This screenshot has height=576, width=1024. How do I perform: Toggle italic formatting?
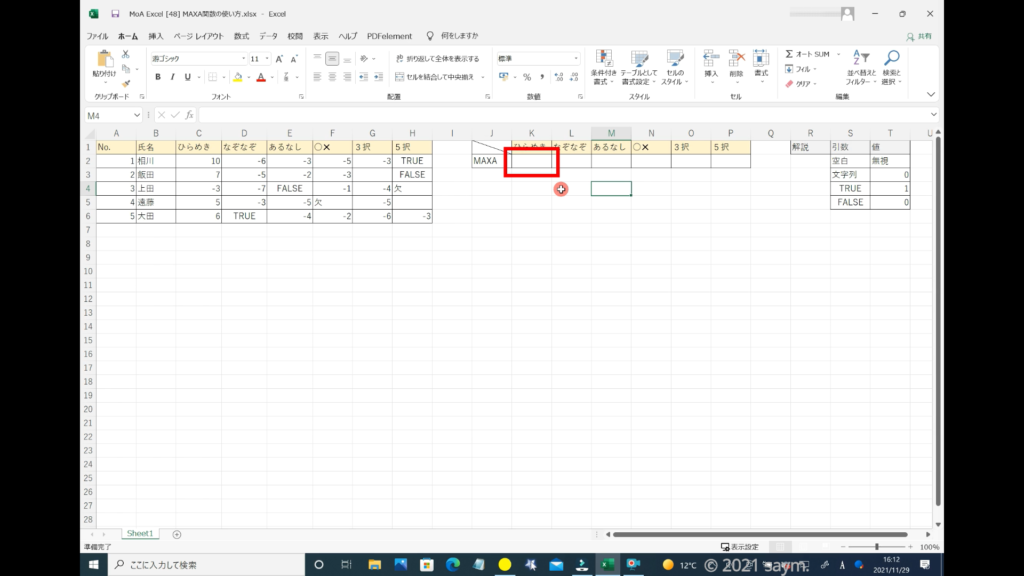pos(172,77)
